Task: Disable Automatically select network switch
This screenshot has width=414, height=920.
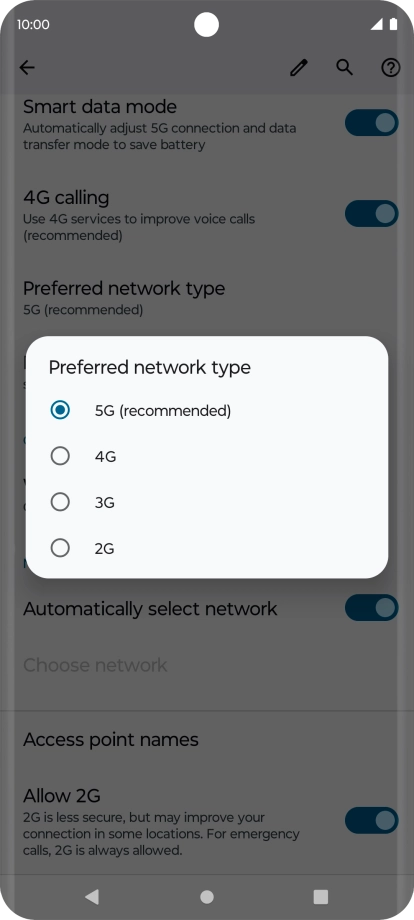Action: pyautogui.click(x=372, y=607)
